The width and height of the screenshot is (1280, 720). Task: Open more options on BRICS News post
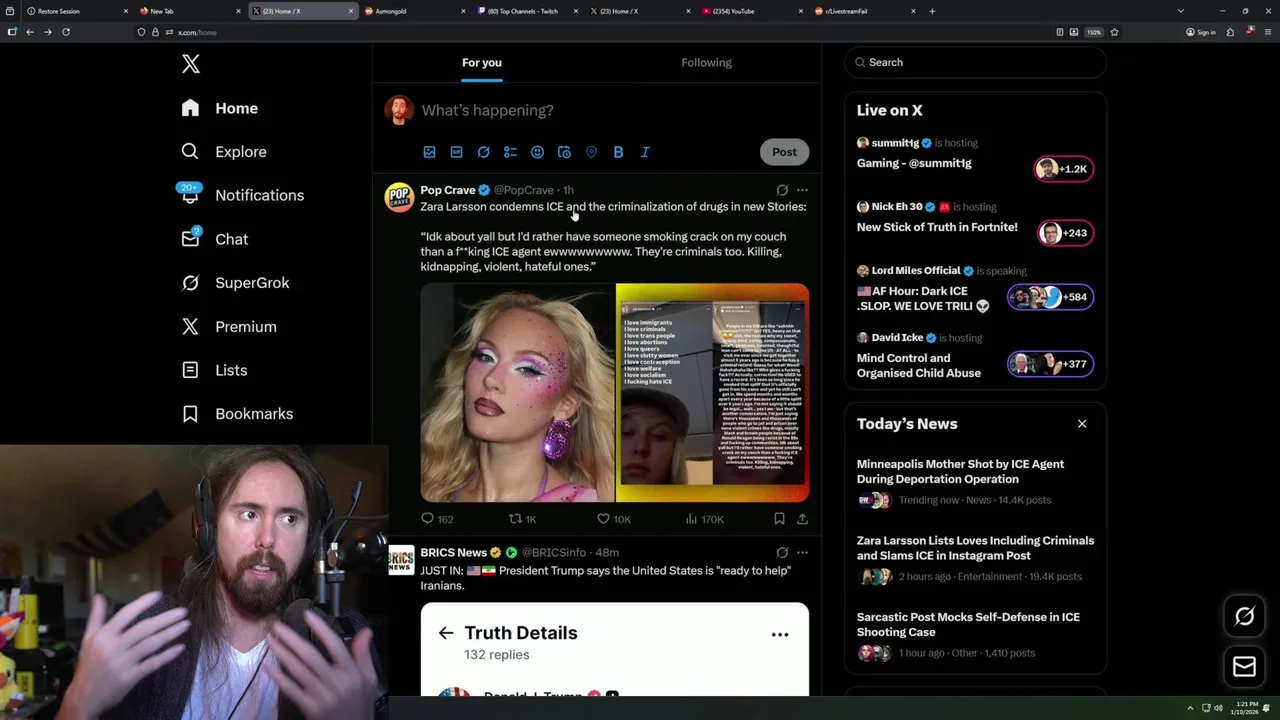click(x=802, y=552)
